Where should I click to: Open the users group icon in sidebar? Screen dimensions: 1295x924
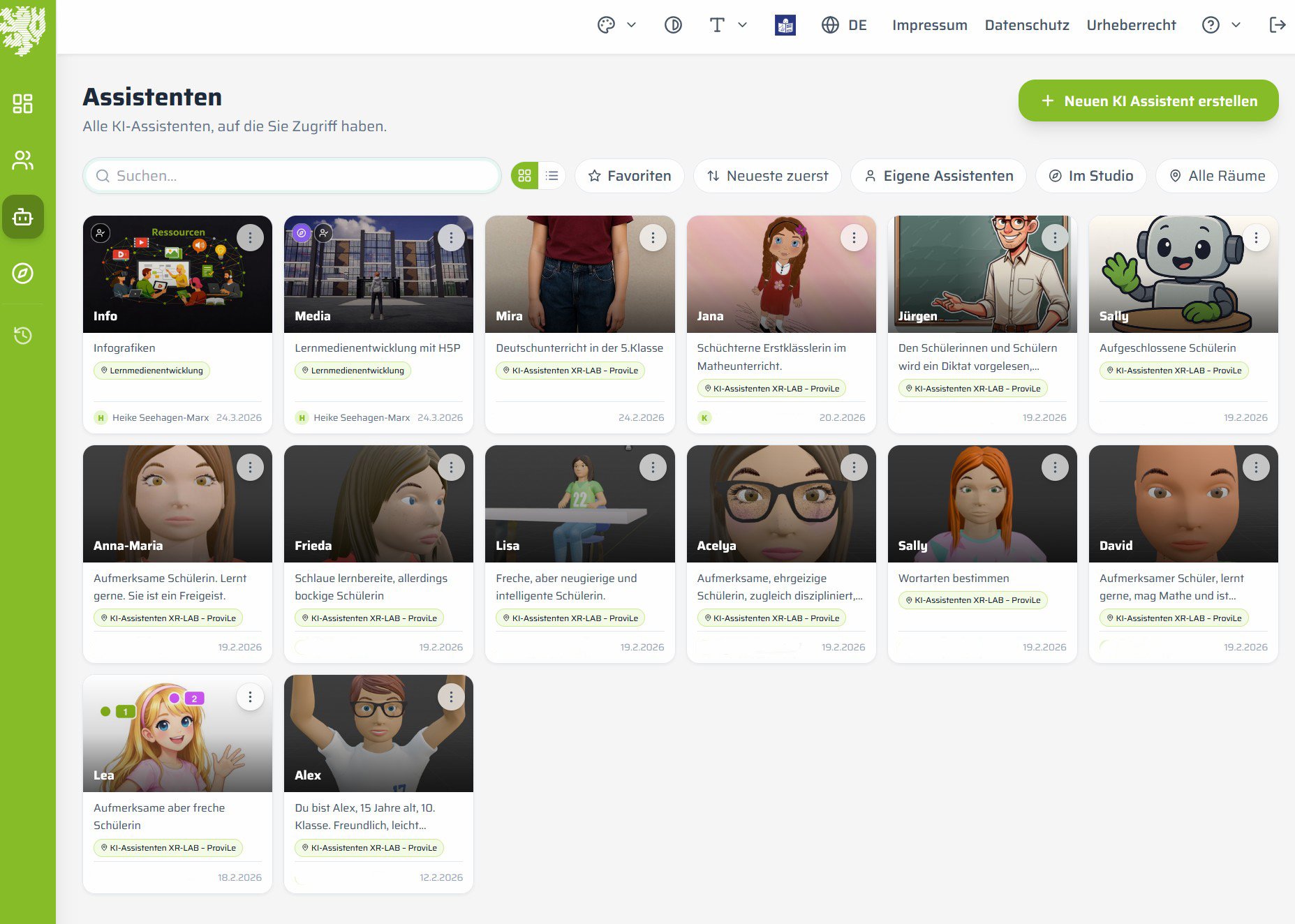click(x=22, y=161)
